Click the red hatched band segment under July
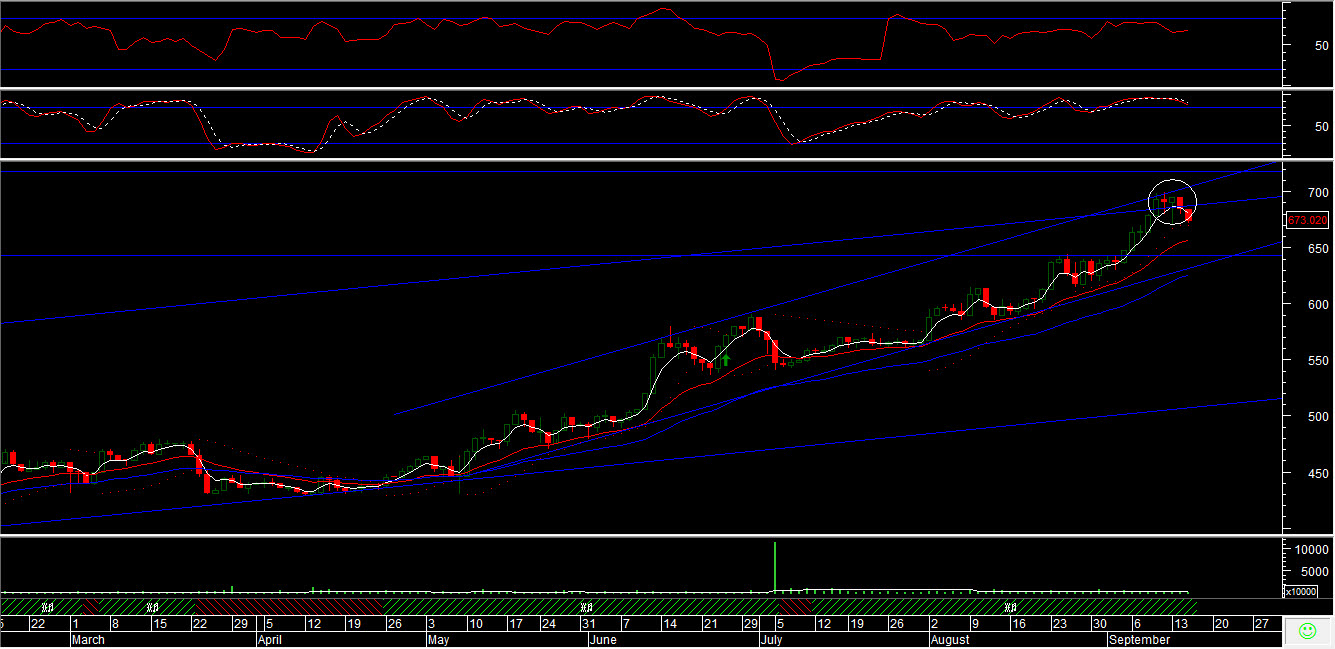 pos(795,606)
